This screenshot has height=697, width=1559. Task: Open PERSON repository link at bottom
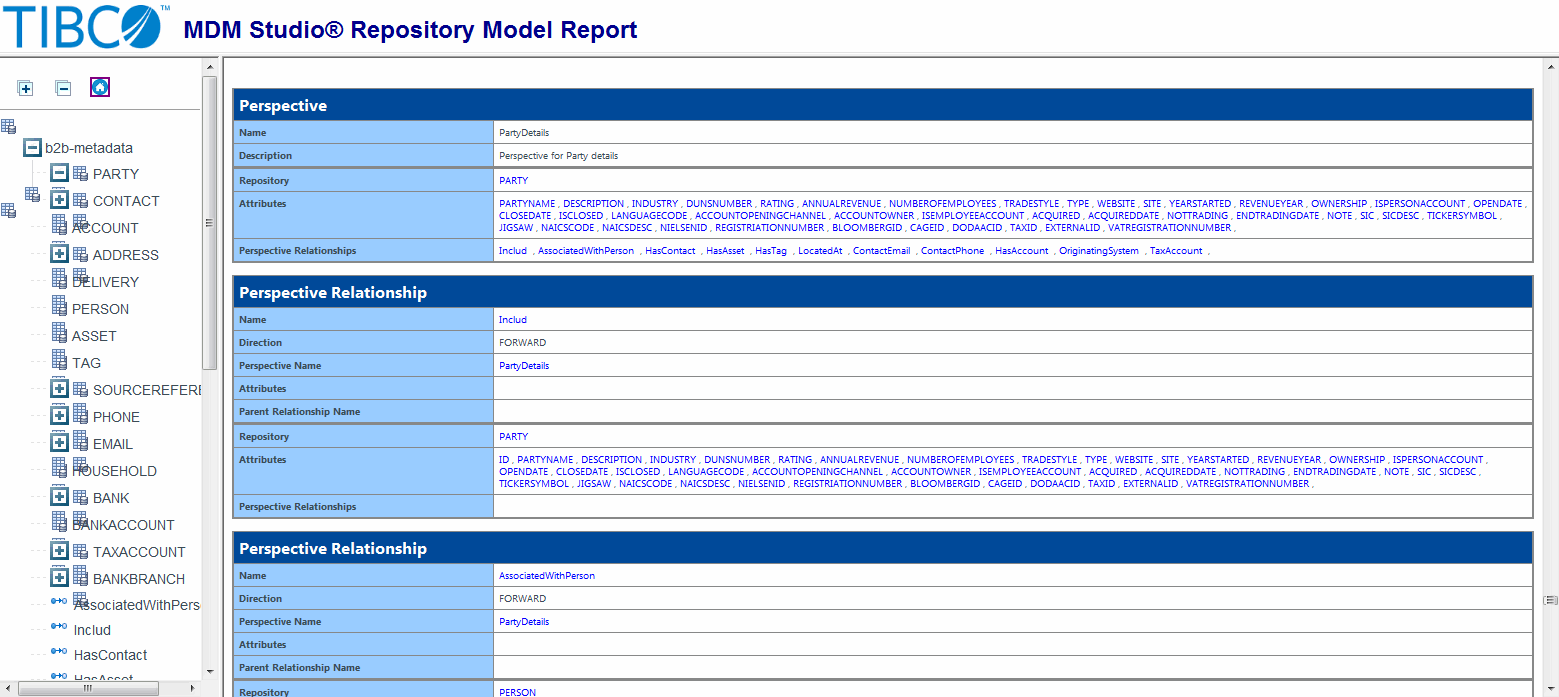pyautogui.click(x=517, y=692)
